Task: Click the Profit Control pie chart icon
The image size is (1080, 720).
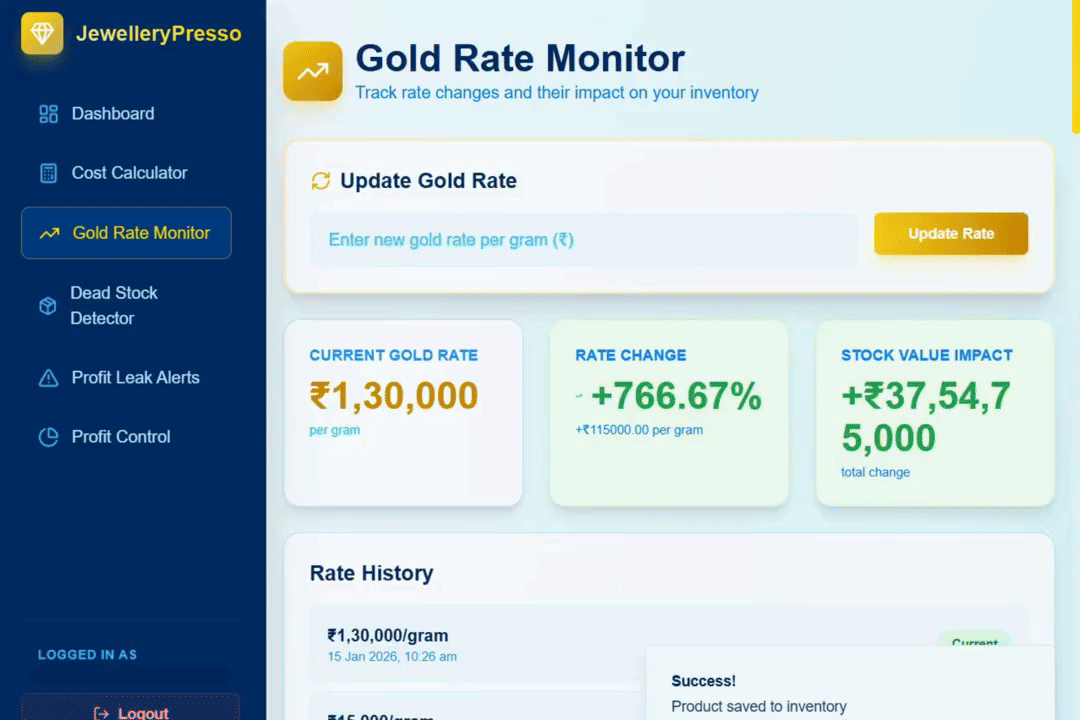Action: (48, 437)
